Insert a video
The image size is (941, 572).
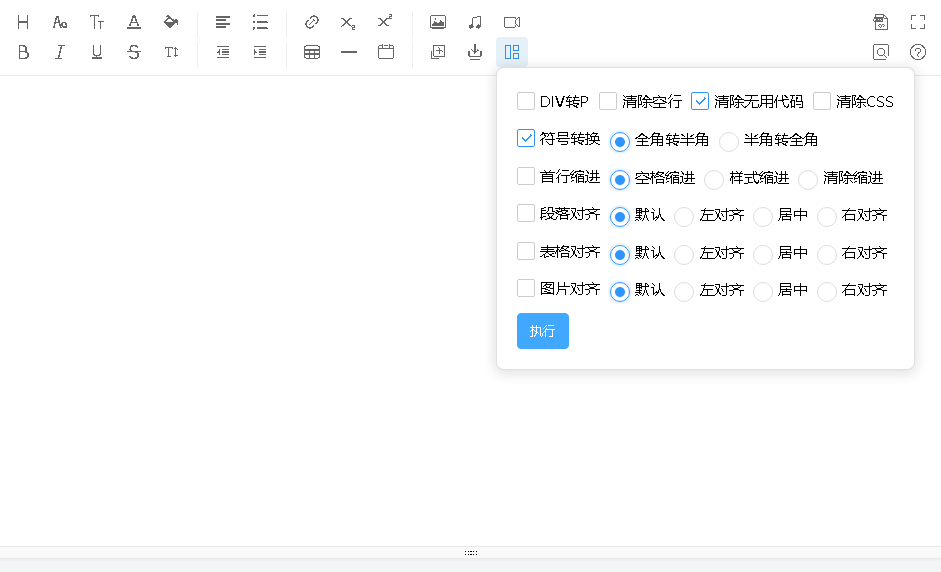[x=512, y=22]
